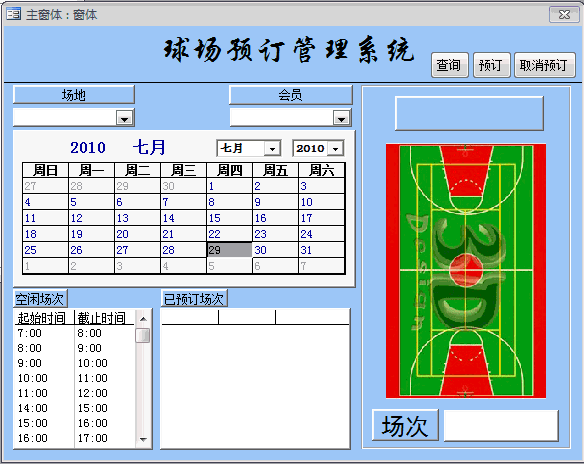The image size is (584, 464).
Task: Open the 会员 member dropdown
Action: [341, 118]
